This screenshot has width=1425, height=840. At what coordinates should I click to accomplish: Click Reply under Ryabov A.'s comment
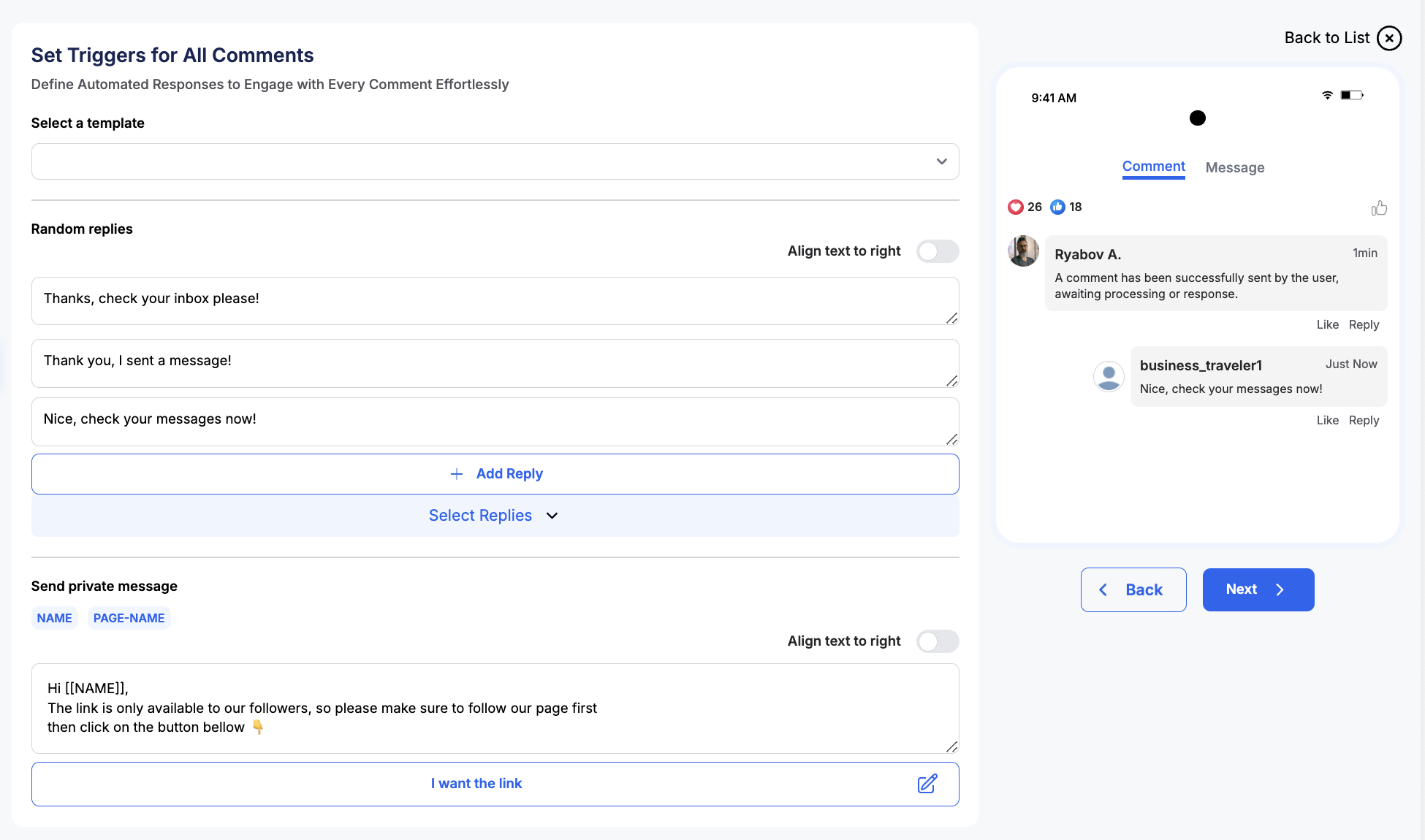1364,324
